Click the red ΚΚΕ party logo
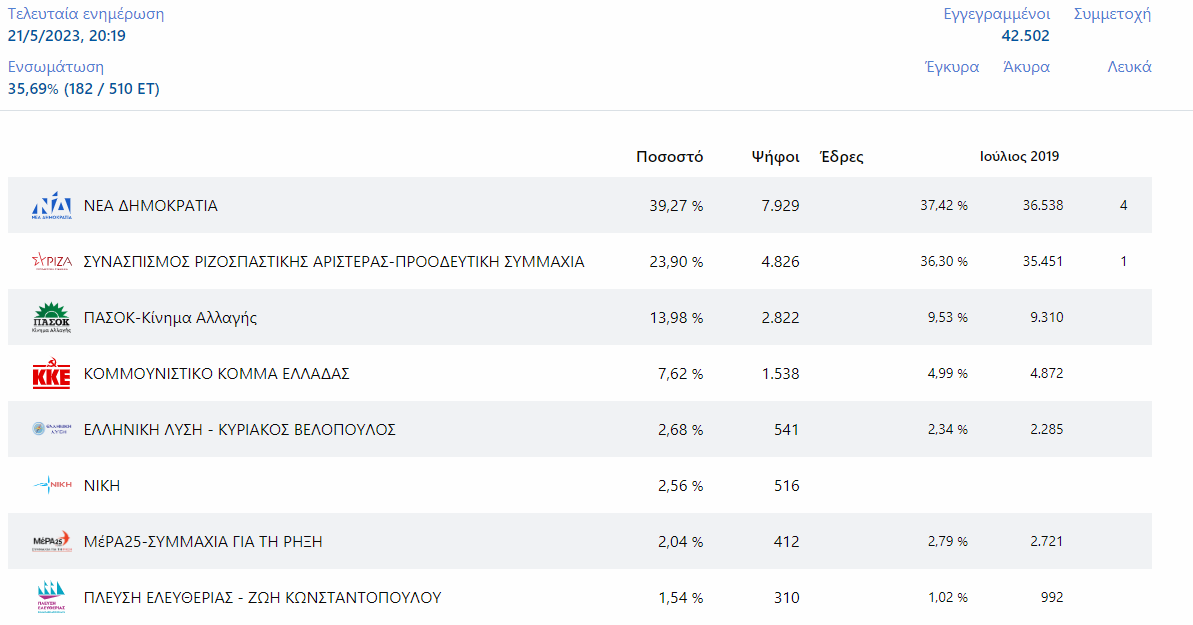Screen dimensions: 1193x625 [x=52, y=374]
